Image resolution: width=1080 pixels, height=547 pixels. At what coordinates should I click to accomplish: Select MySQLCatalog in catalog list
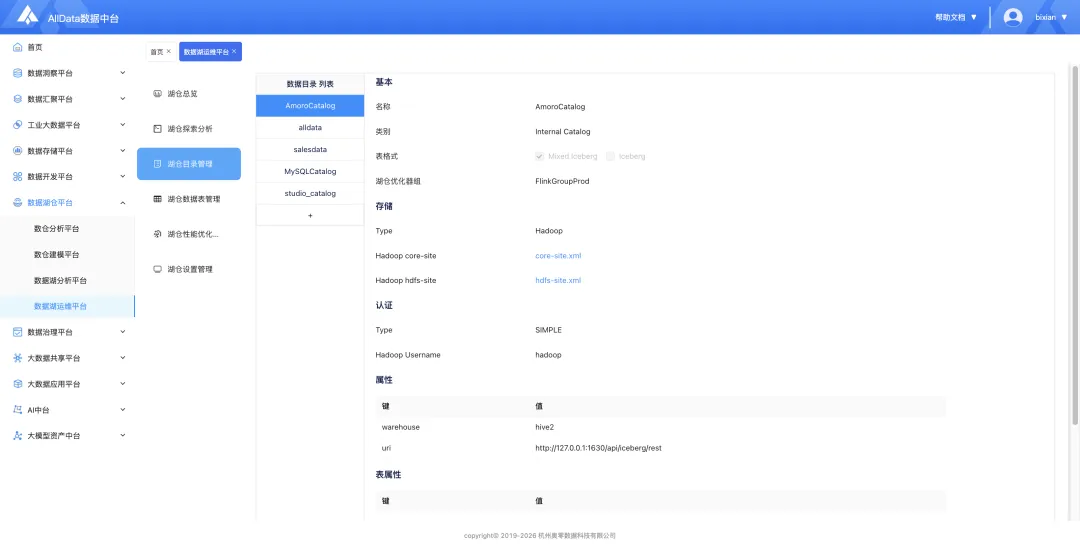[310, 172]
